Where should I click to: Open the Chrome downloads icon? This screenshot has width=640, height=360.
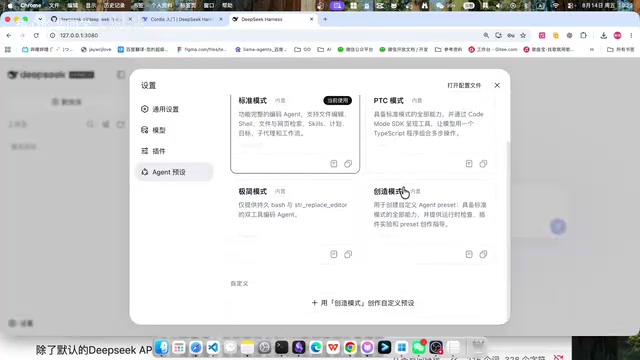[x=604, y=36]
